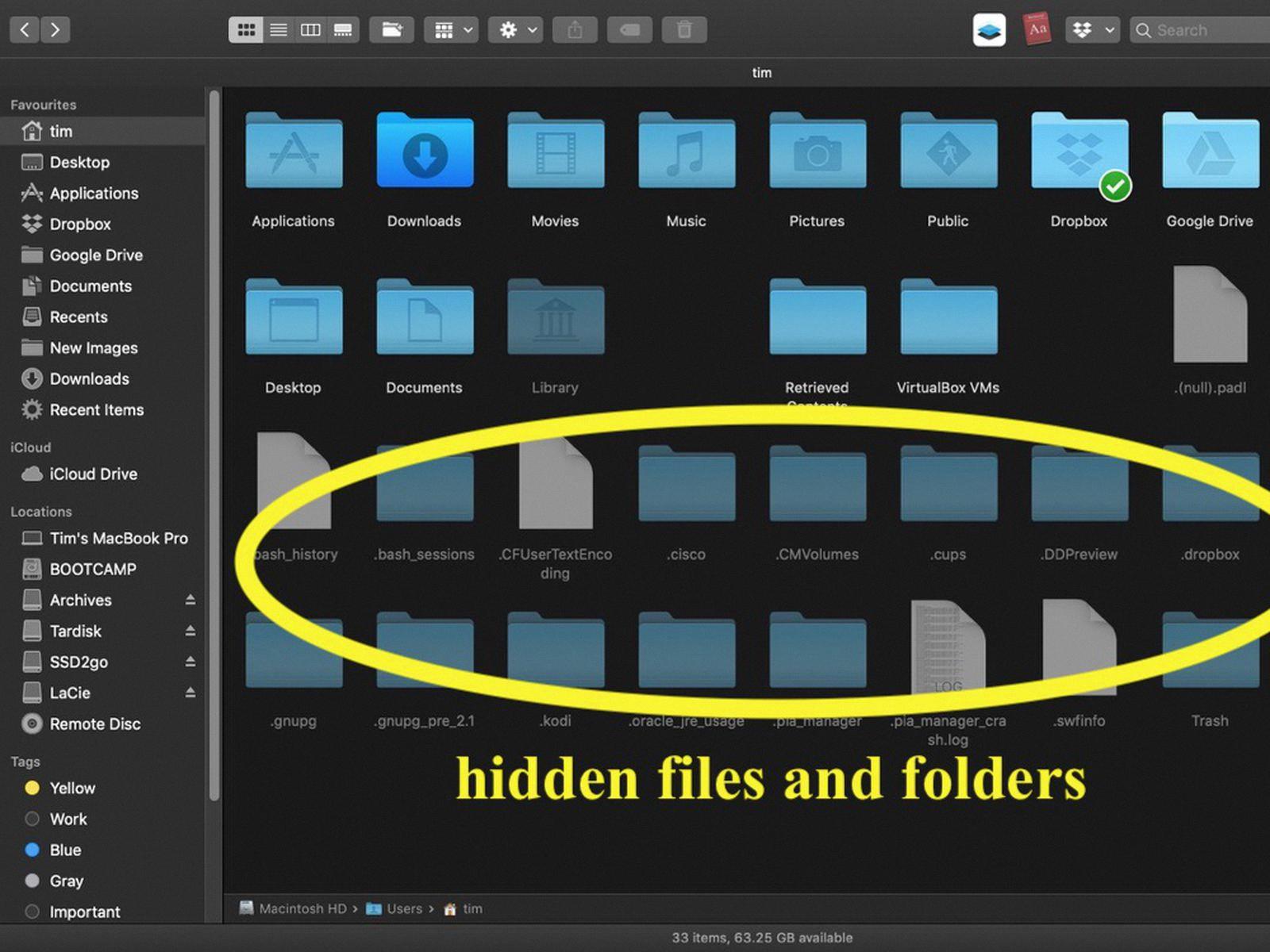Eject the SSD2go drive
1270x952 pixels.
190,662
